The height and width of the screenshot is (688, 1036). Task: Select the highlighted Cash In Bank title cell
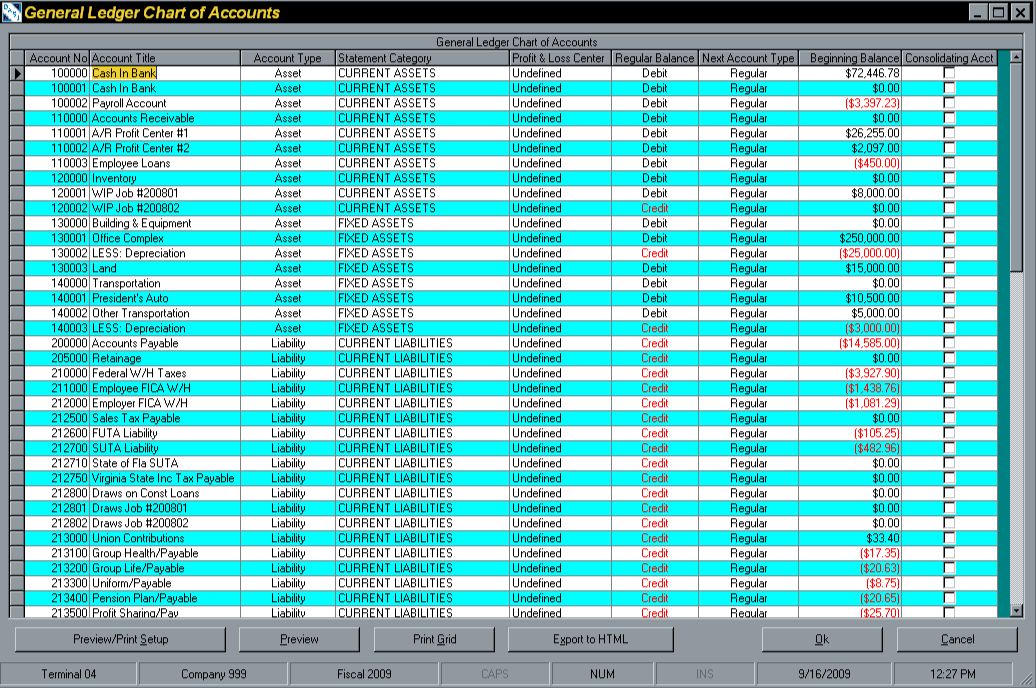pos(165,73)
